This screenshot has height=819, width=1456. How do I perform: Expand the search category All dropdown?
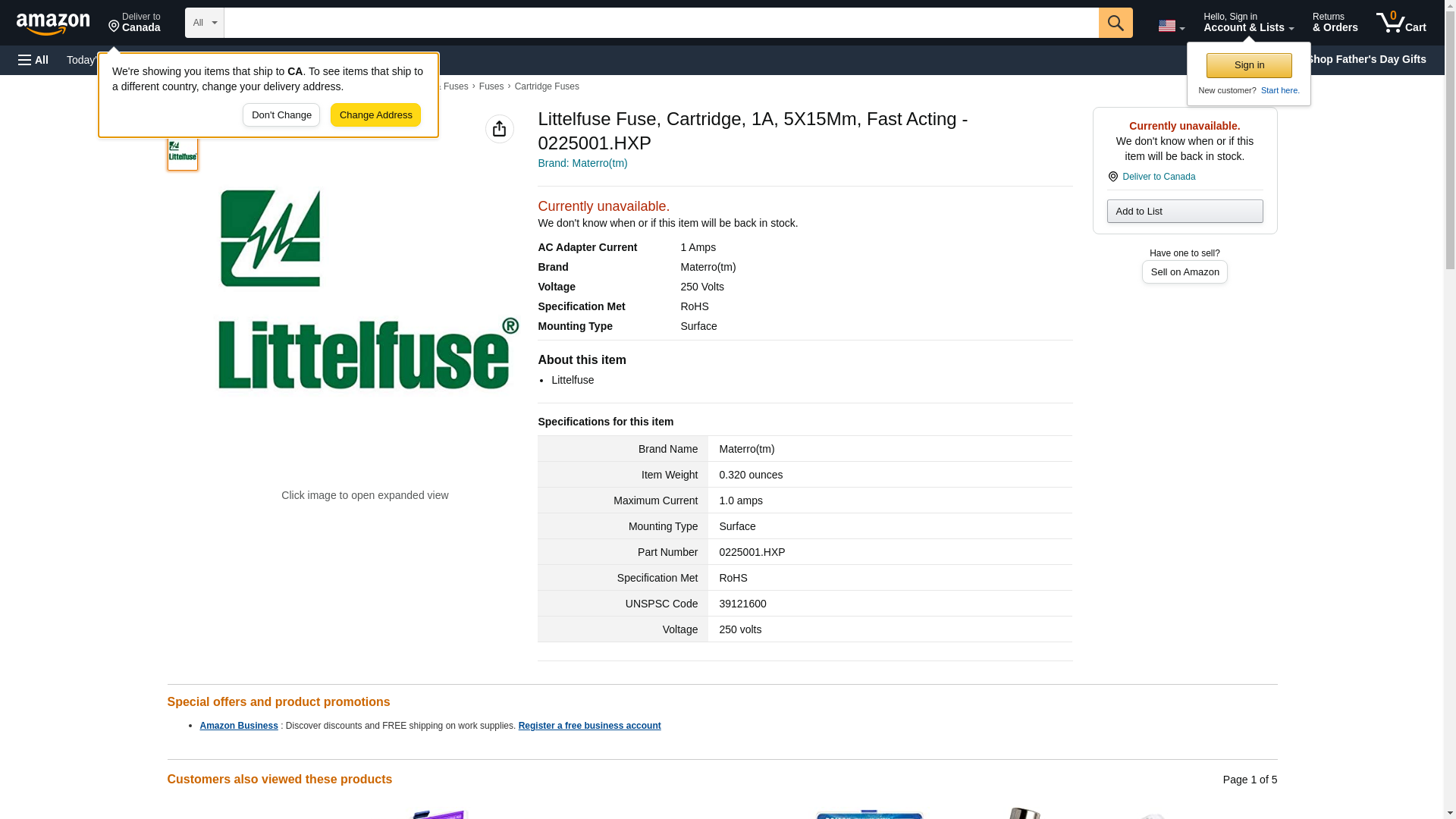[205, 23]
